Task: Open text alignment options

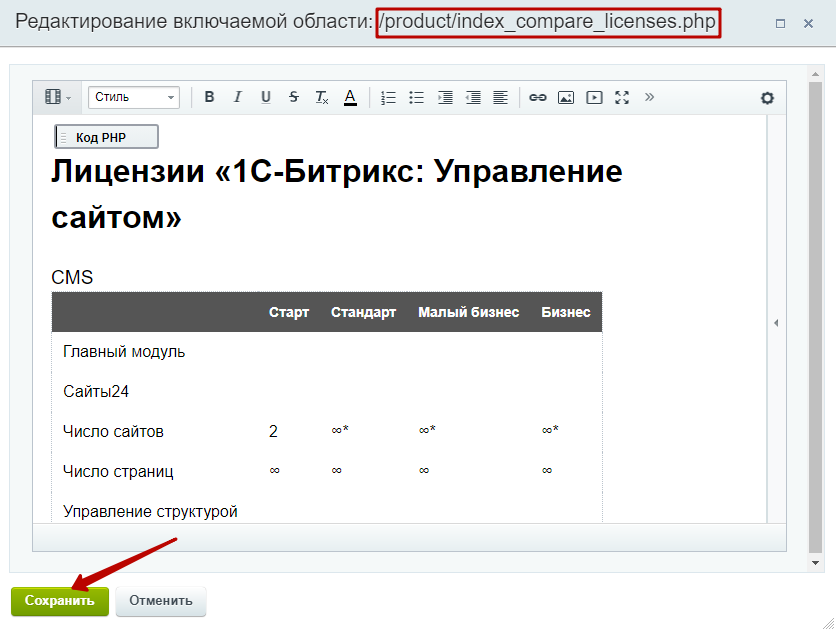Action: (501, 98)
